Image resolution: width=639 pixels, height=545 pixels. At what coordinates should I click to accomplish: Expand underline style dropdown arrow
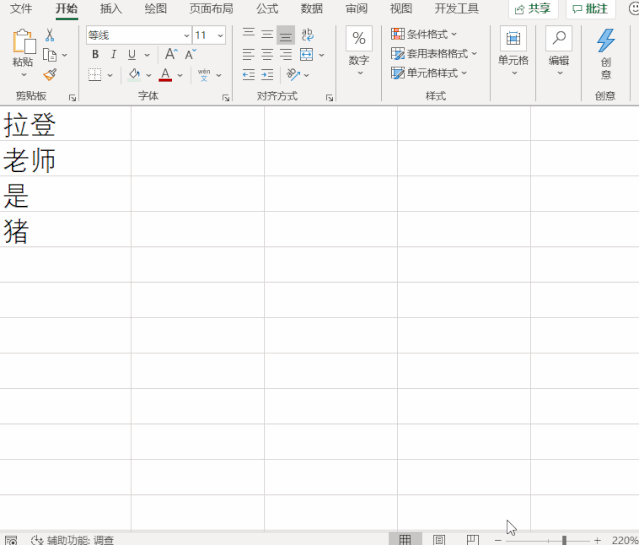pyautogui.click(x=147, y=55)
